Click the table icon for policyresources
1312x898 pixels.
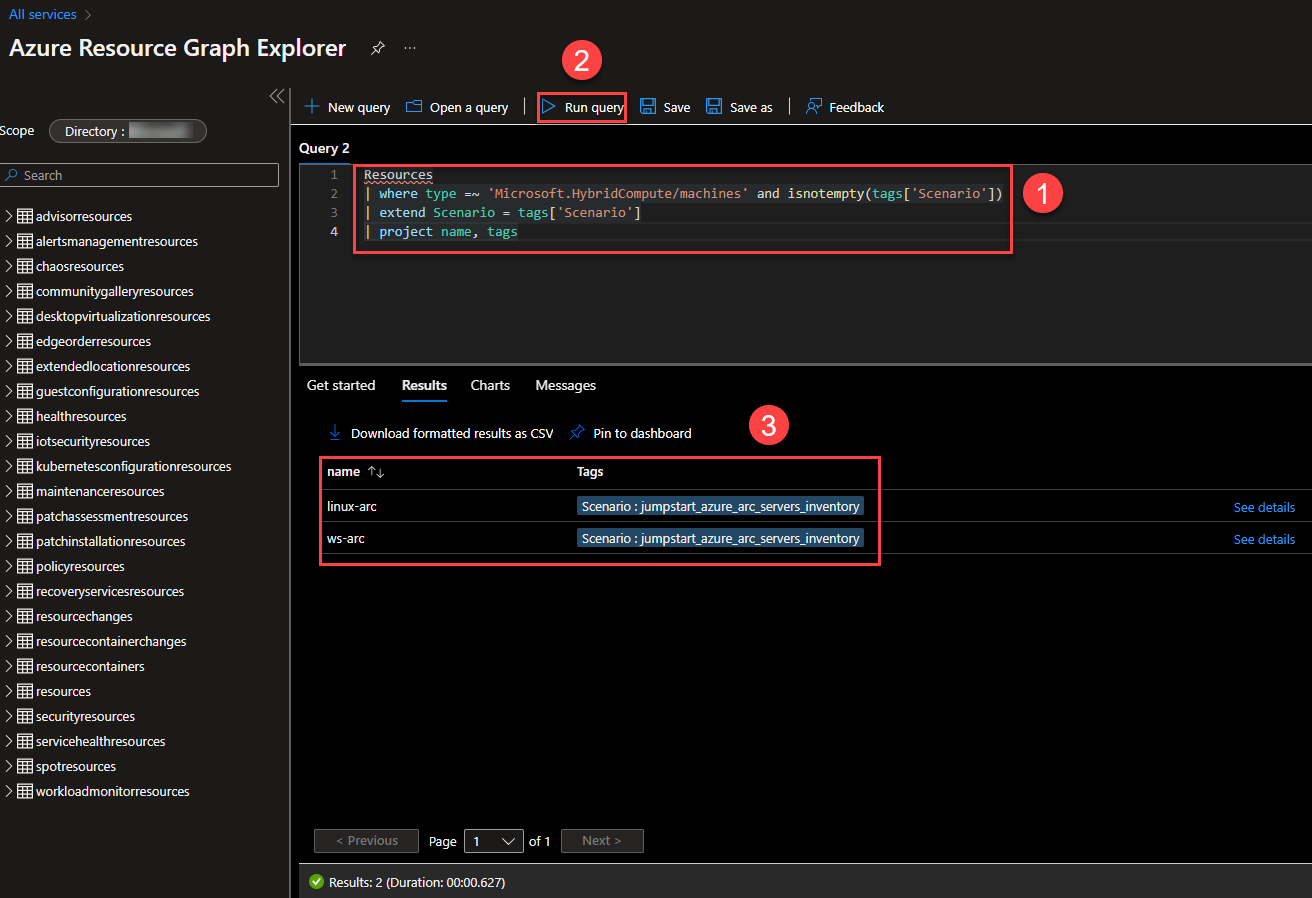(x=25, y=566)
